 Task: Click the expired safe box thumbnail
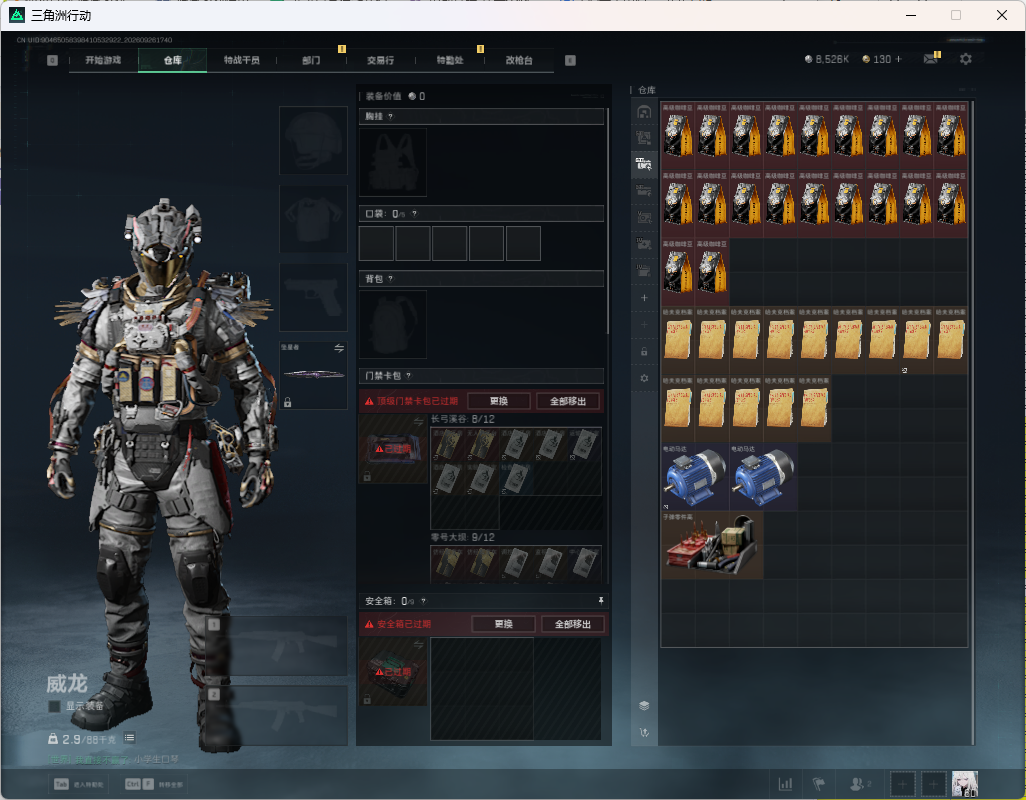(393, 672)
